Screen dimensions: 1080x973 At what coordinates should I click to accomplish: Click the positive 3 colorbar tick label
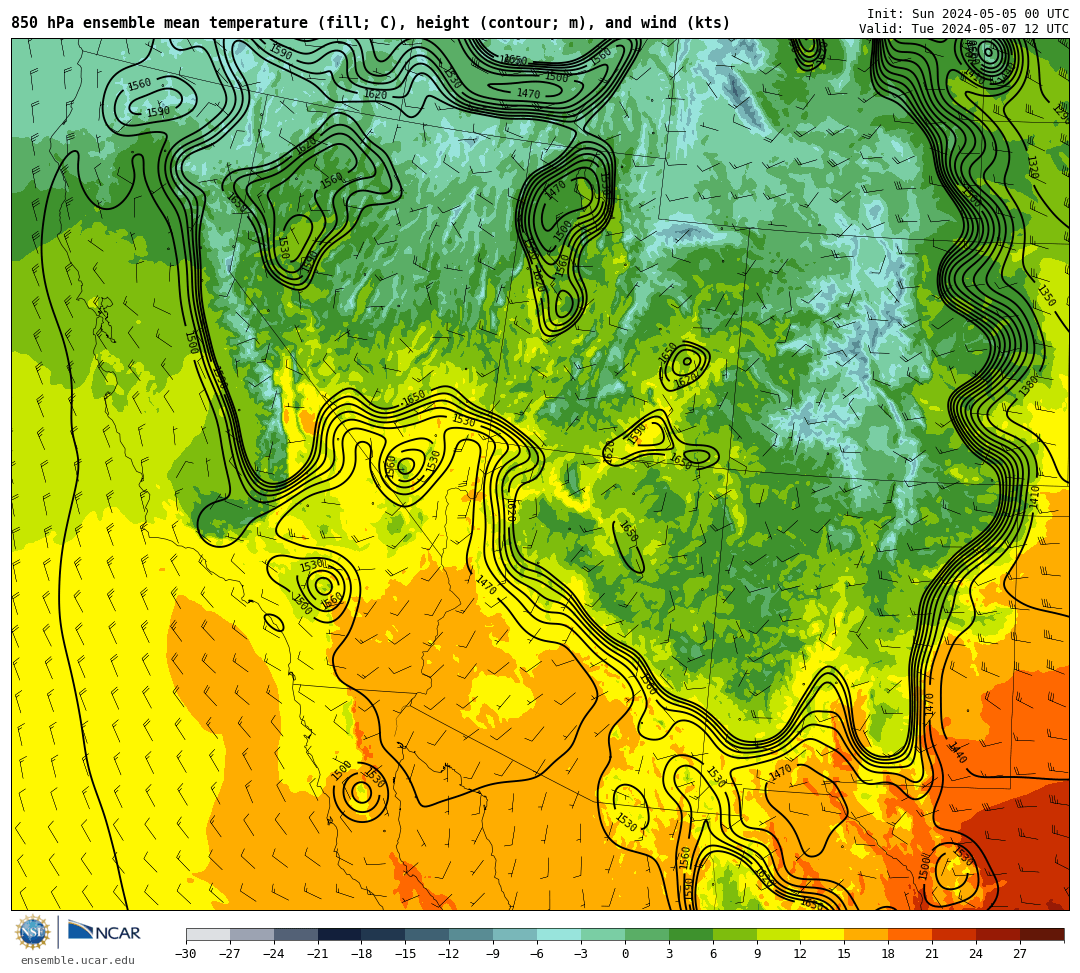coord(669,954)
